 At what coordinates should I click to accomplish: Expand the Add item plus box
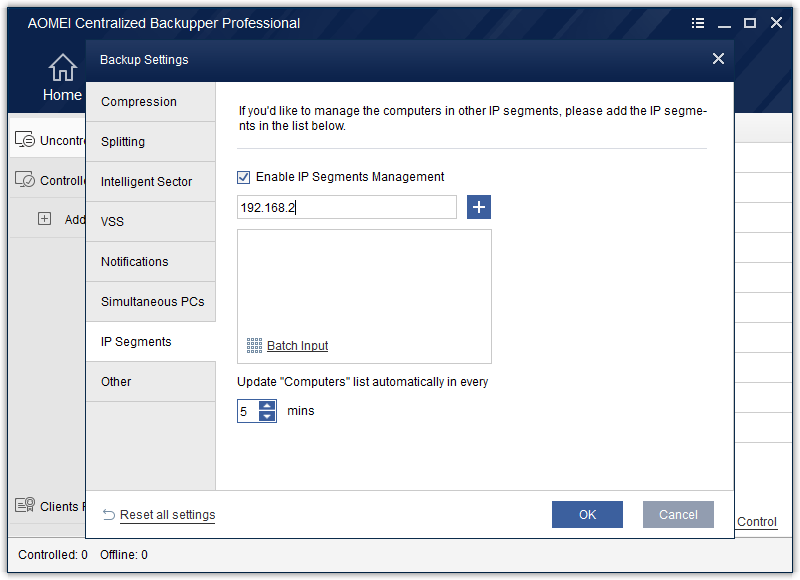44,219
